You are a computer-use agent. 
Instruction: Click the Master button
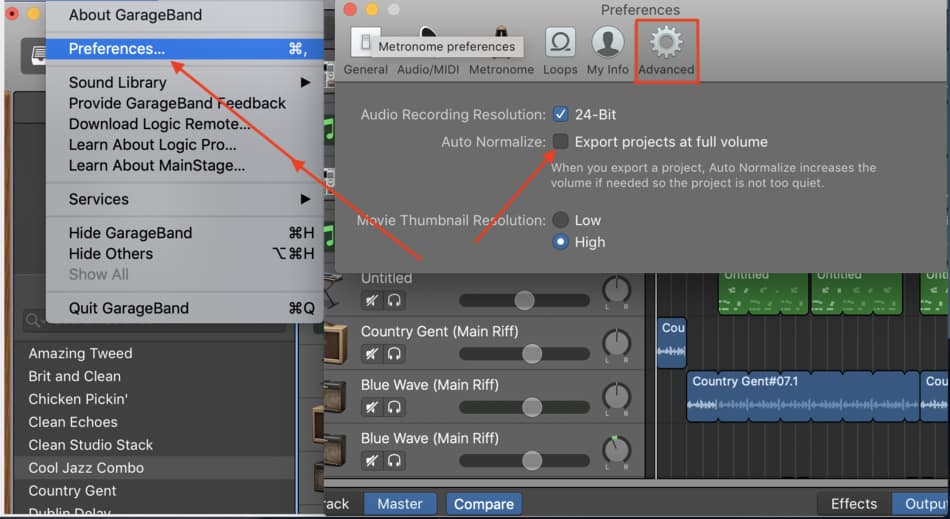tap(400, 503)
